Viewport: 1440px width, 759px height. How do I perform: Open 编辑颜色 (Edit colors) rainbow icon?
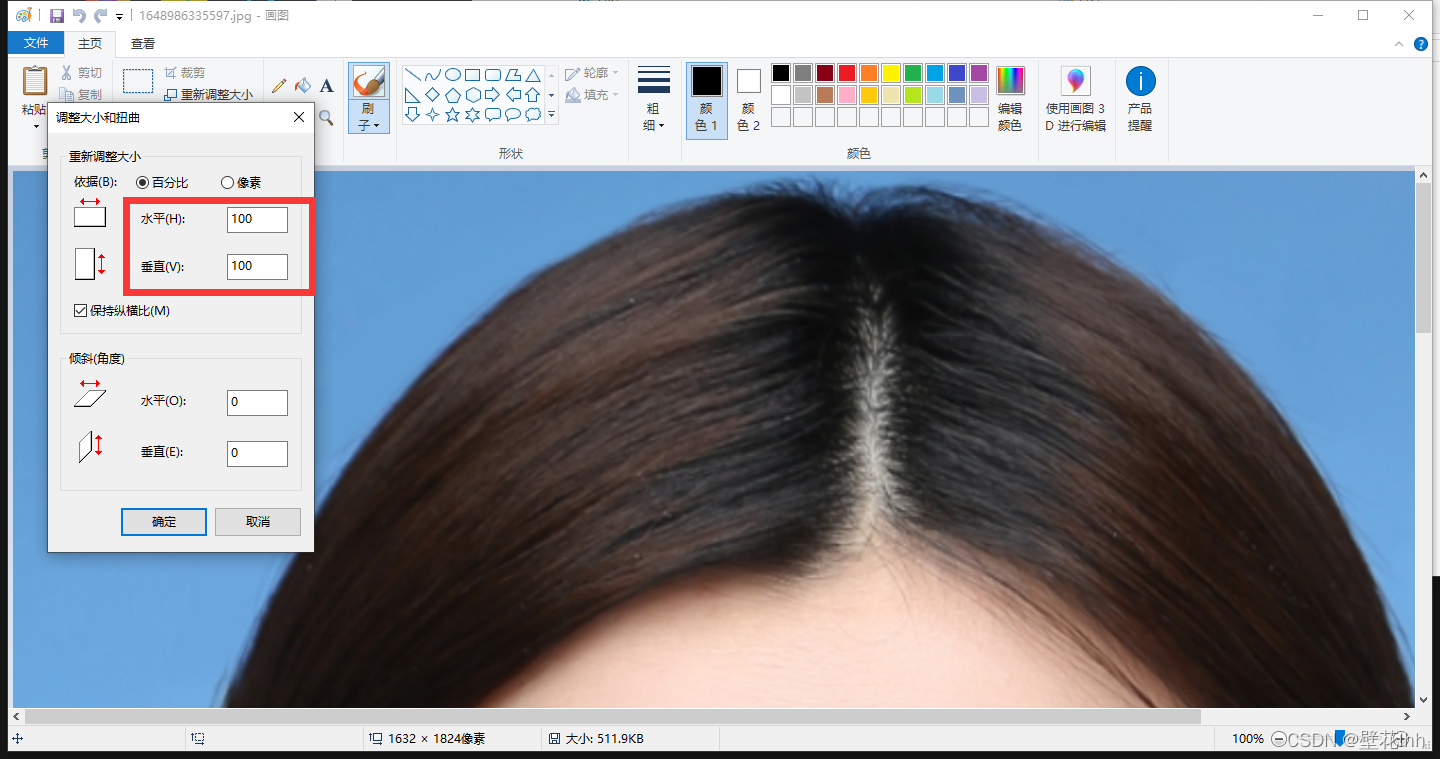[x=1010, y=80]
